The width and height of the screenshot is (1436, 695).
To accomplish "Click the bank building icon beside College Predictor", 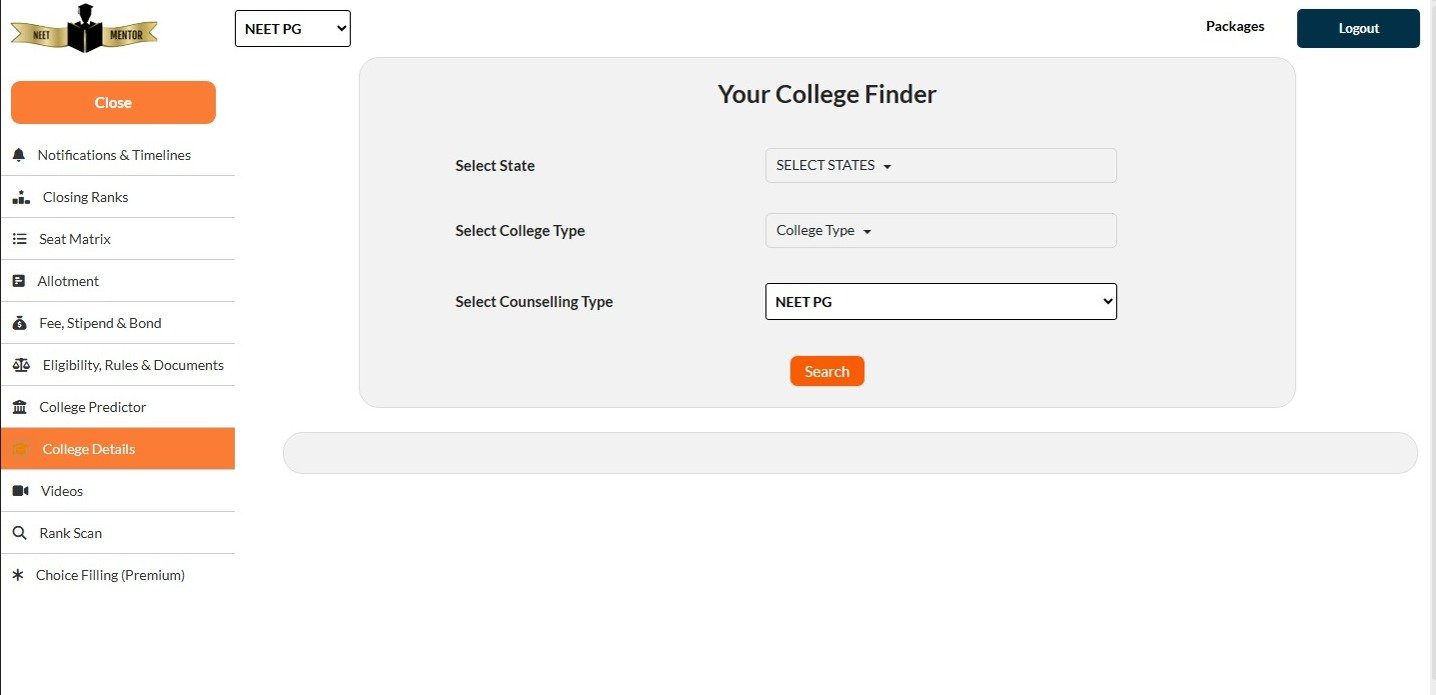I will tap(19, 407).
